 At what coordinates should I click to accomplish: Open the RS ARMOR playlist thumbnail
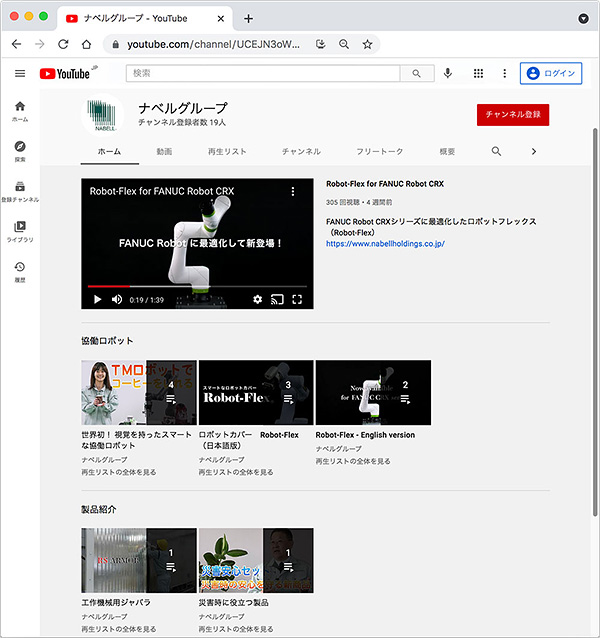139,560
